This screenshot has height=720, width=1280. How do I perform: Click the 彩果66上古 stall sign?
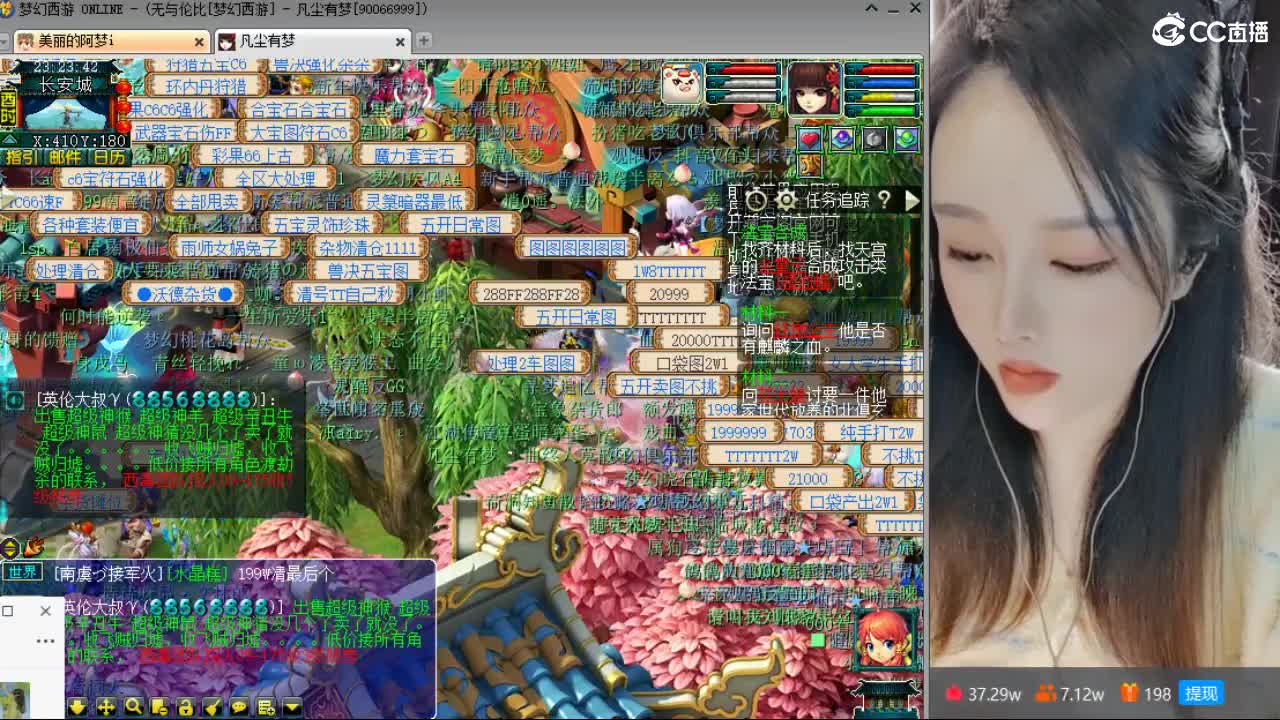coord(252,156)
